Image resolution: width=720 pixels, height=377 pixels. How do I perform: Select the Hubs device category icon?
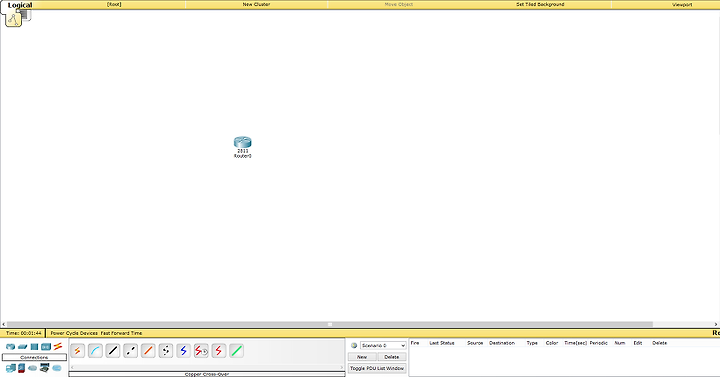pos(34,347)
